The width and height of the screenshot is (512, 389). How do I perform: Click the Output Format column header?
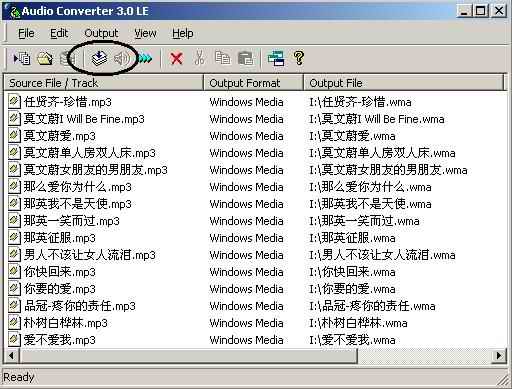pyautogui.click(x=254, y=83)
